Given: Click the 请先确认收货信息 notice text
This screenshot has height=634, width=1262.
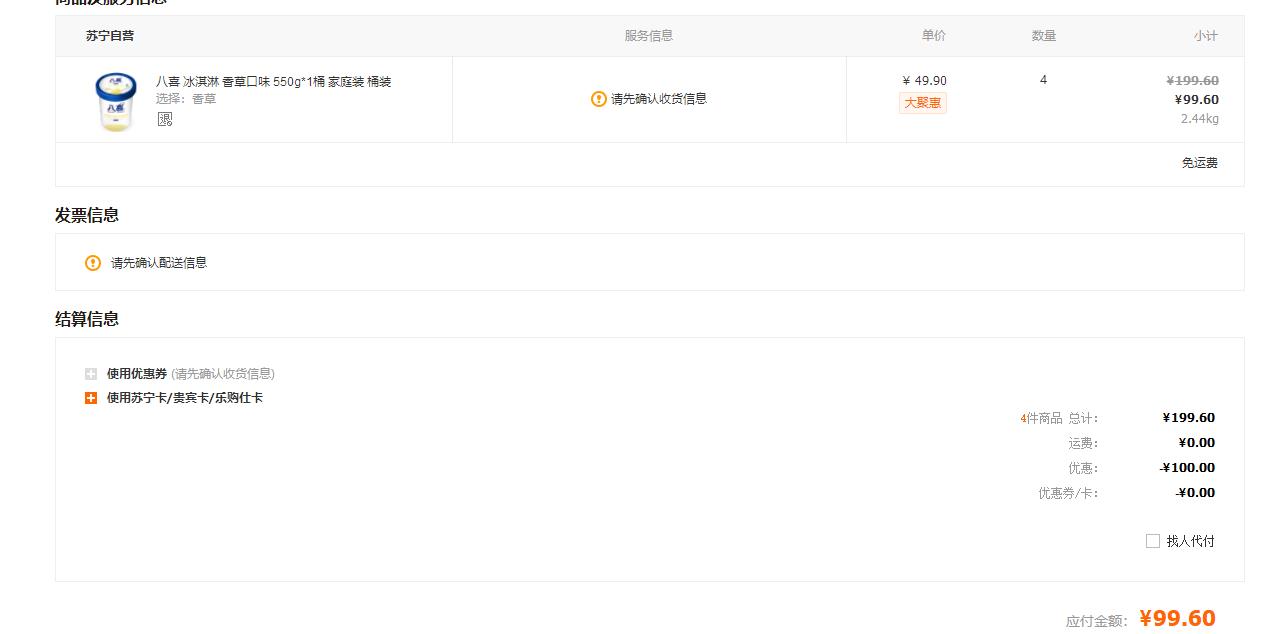Looking at the screenshot, I should point(659,99).
